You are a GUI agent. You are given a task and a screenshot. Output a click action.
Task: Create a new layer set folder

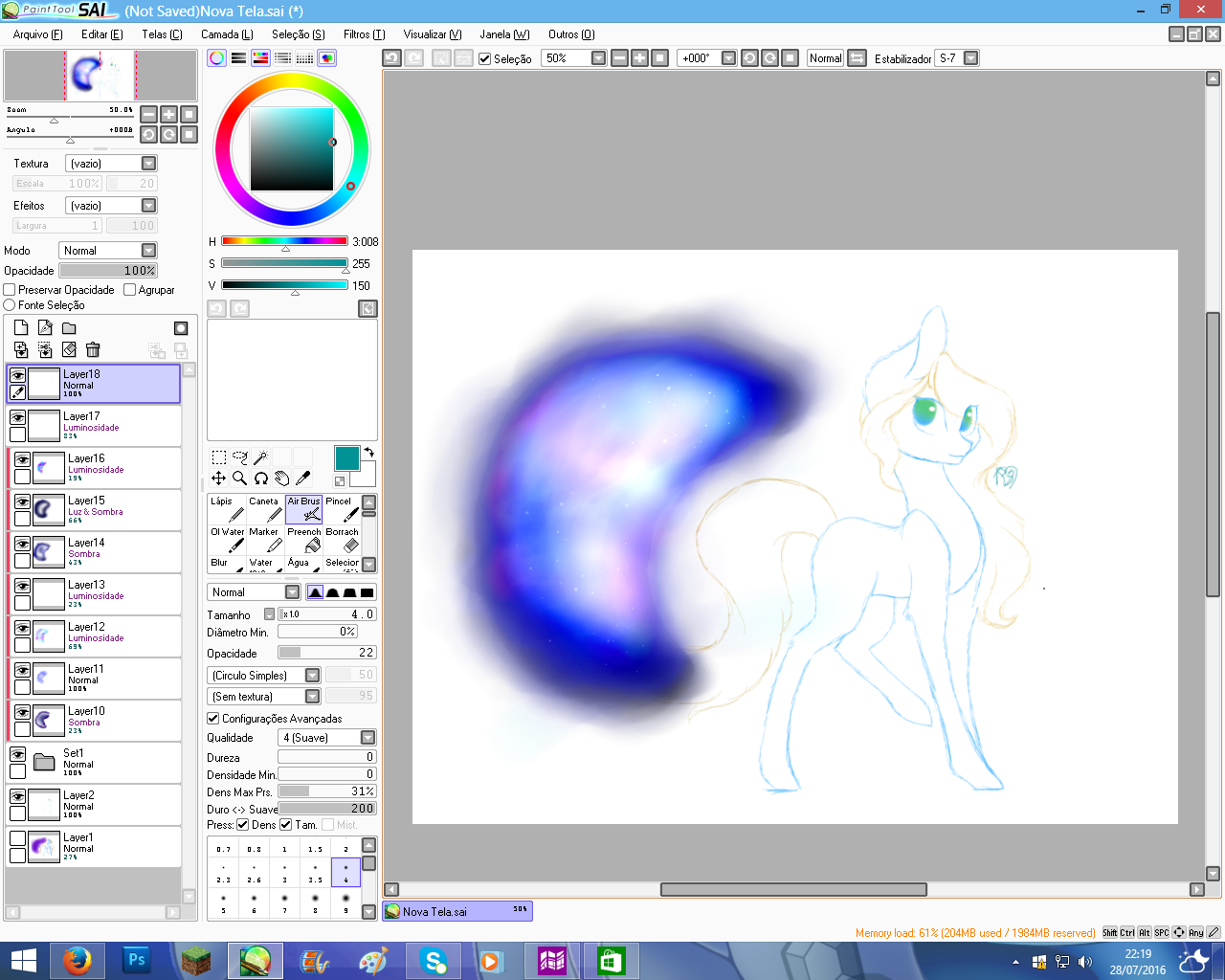[x=69, y=328]
